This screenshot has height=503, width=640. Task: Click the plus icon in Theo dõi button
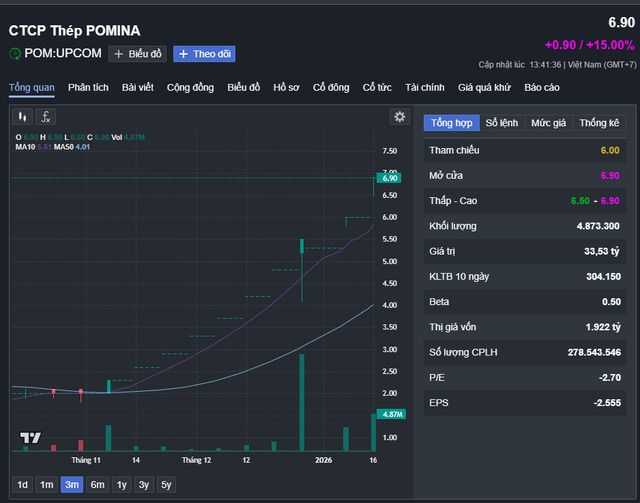click(184, 54)
